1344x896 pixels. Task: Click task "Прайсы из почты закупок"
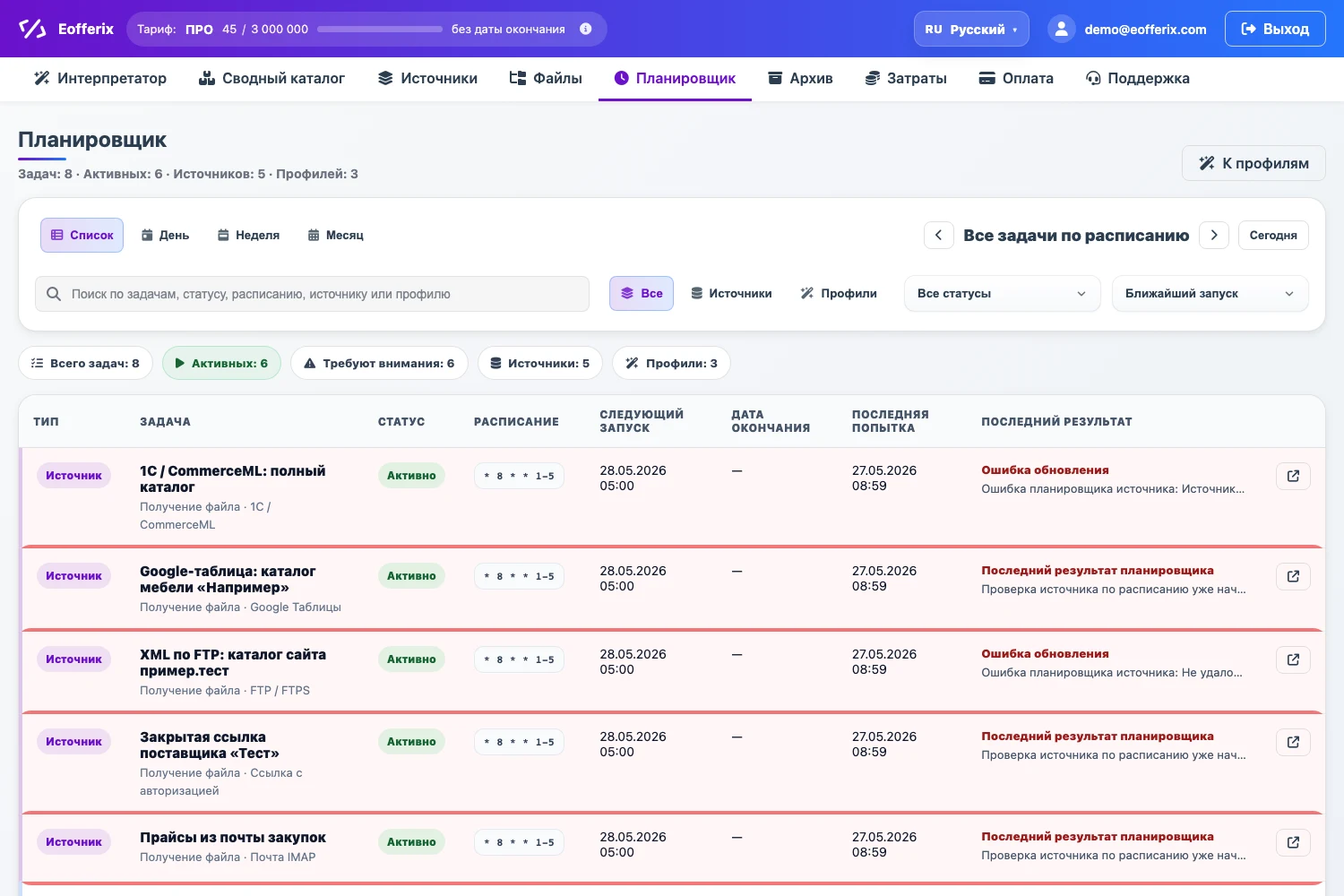[233, 838]
